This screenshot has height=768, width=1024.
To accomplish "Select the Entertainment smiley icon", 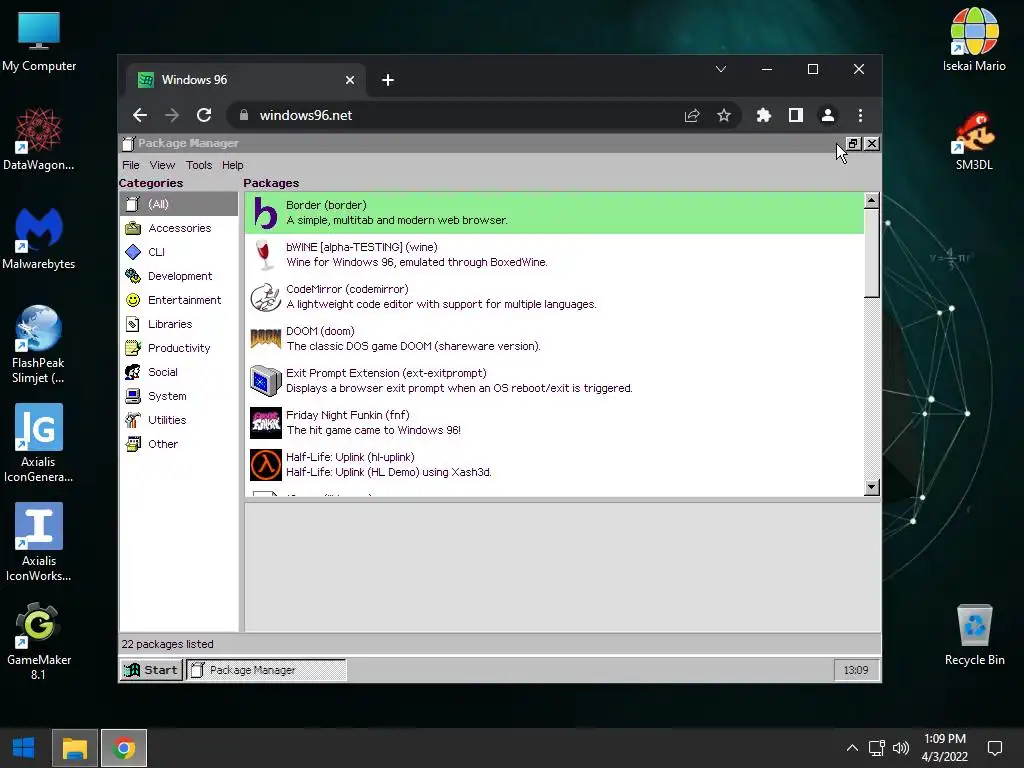I will tap(133, 300).
